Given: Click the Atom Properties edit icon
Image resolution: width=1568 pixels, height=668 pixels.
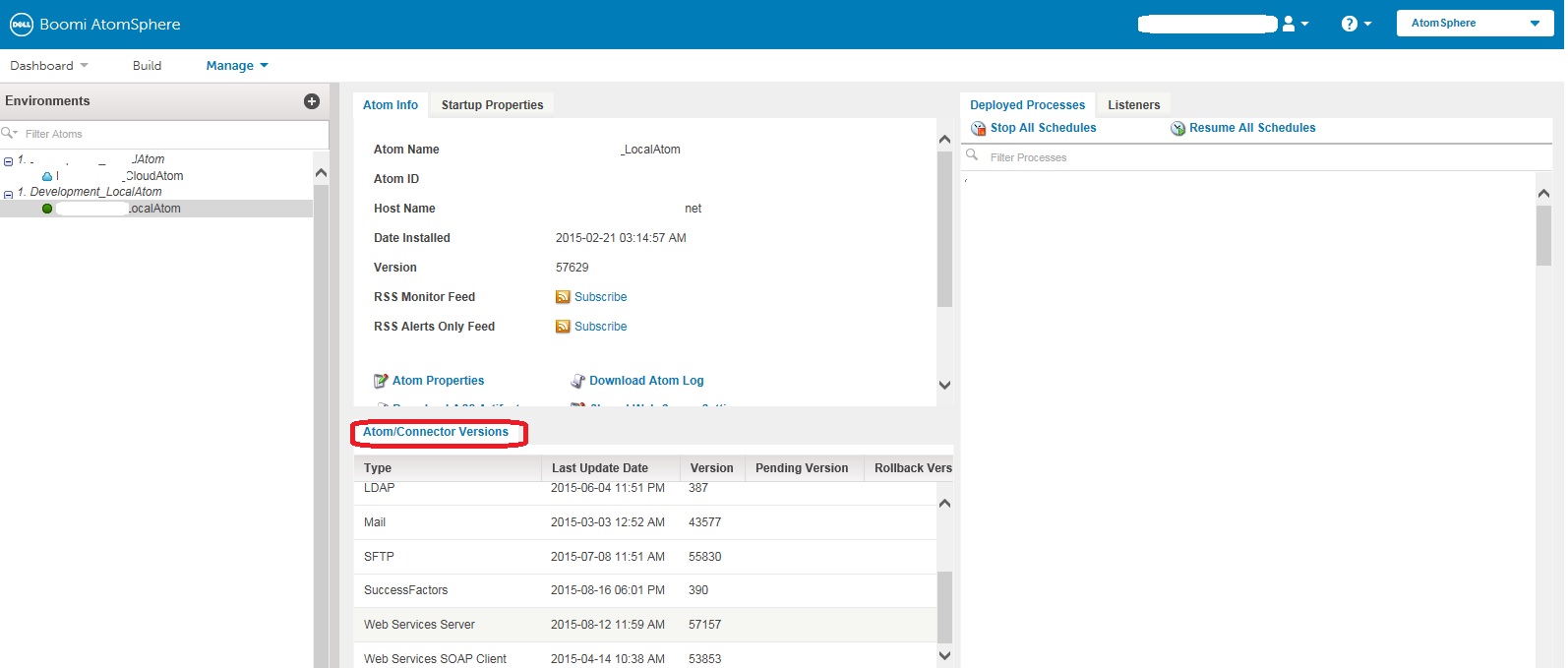Looking at the screenshot, I should [381, 381].
